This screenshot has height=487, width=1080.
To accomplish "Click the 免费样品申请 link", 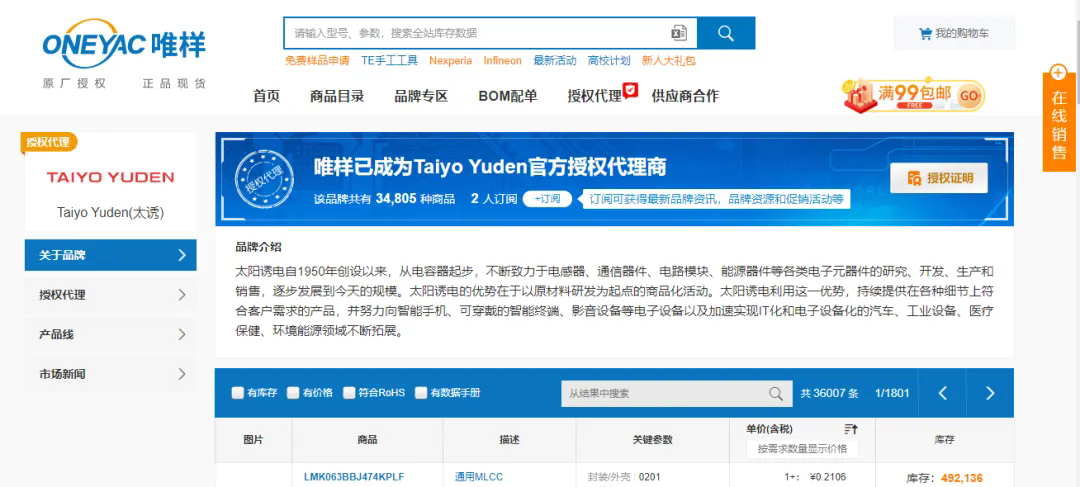I will coord(318,61).
